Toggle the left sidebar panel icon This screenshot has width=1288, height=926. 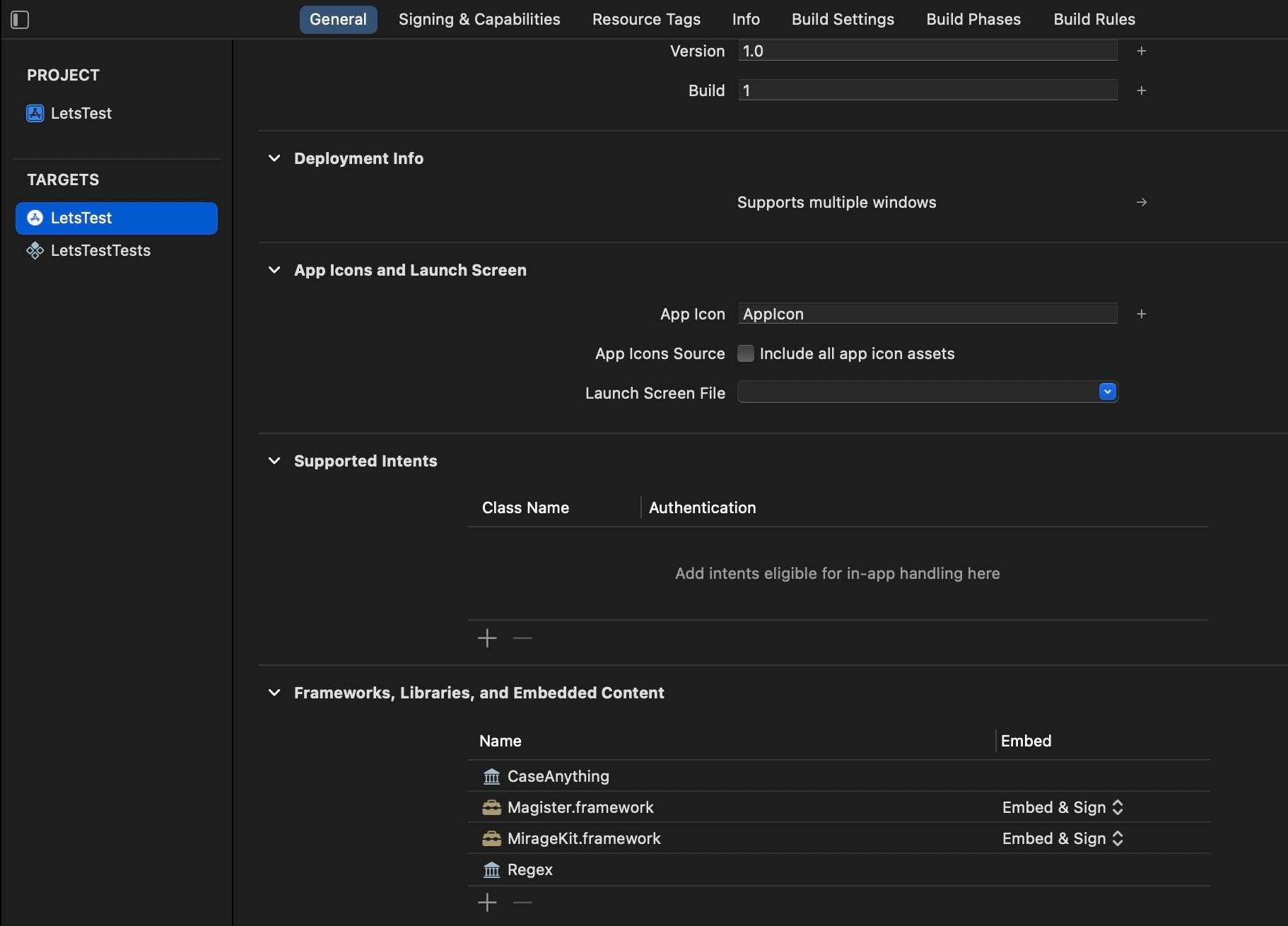point(20,20)
